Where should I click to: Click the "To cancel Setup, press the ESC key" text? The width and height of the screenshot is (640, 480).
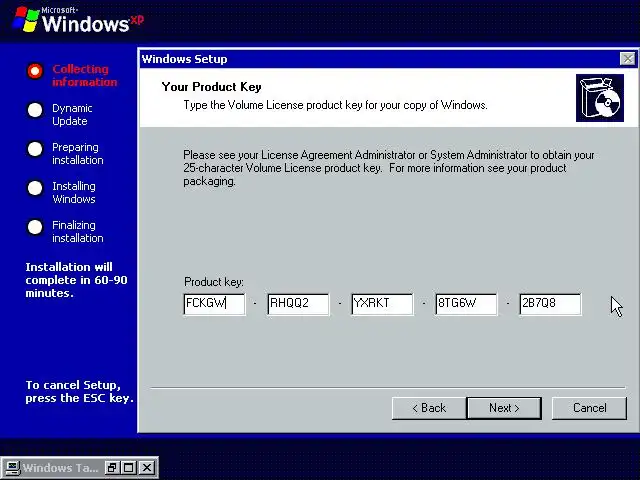click(x=80, y=391)
